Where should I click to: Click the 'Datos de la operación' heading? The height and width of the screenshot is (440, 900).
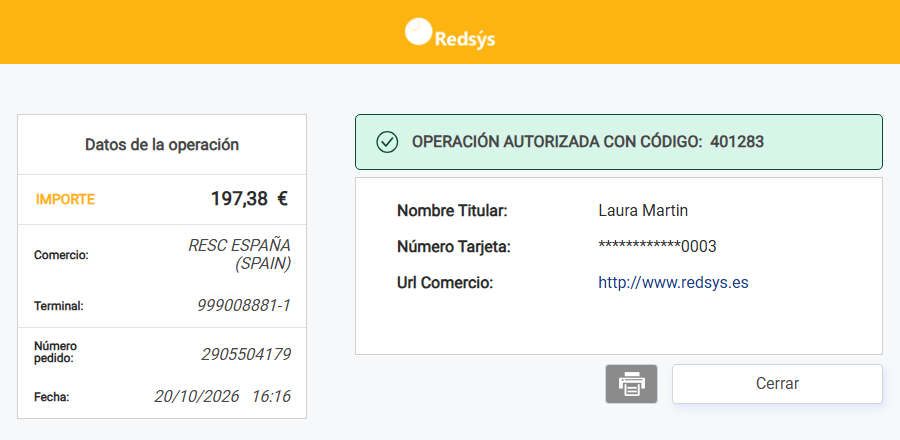(162, 145)
